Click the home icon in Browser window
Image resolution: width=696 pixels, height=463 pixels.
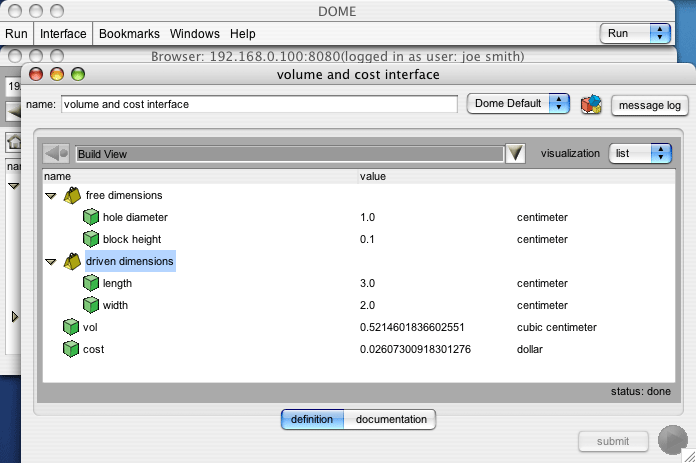(14, 142)
